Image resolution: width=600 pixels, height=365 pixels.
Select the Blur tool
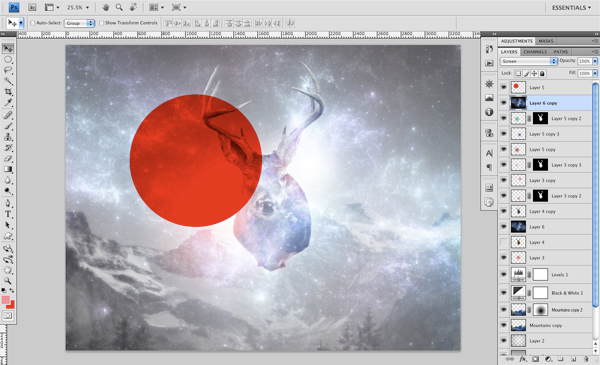[x=8, y=180]
